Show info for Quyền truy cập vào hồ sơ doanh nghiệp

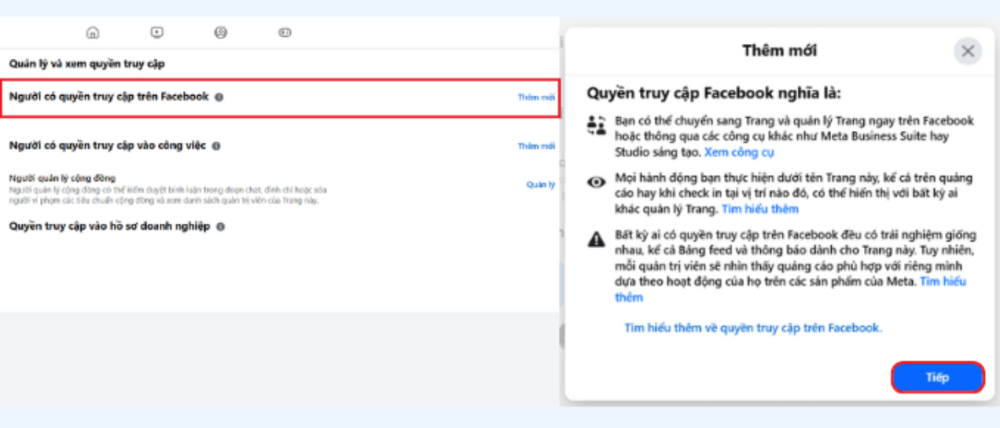220,226
